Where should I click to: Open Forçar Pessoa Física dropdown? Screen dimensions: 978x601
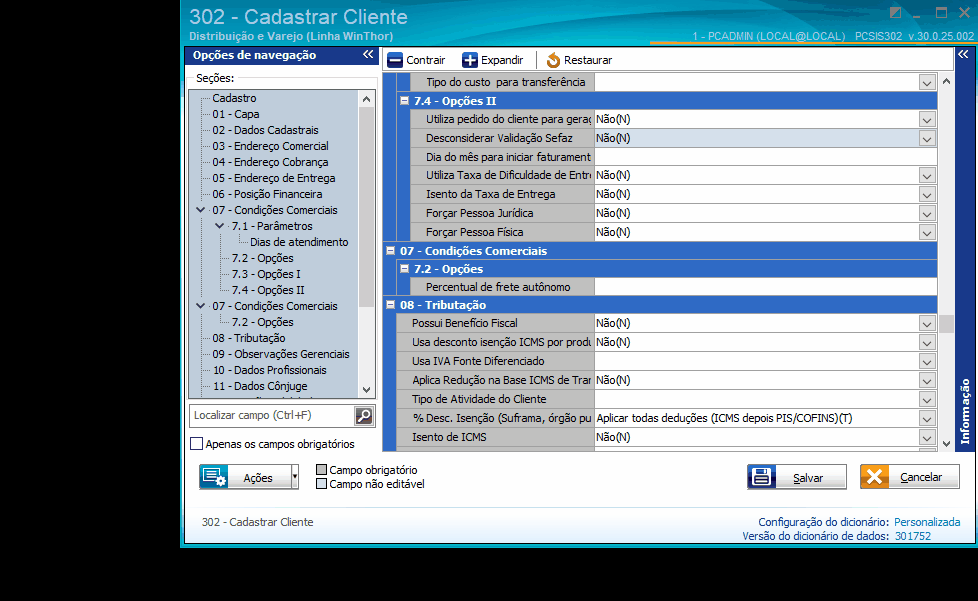pos(927,233)
